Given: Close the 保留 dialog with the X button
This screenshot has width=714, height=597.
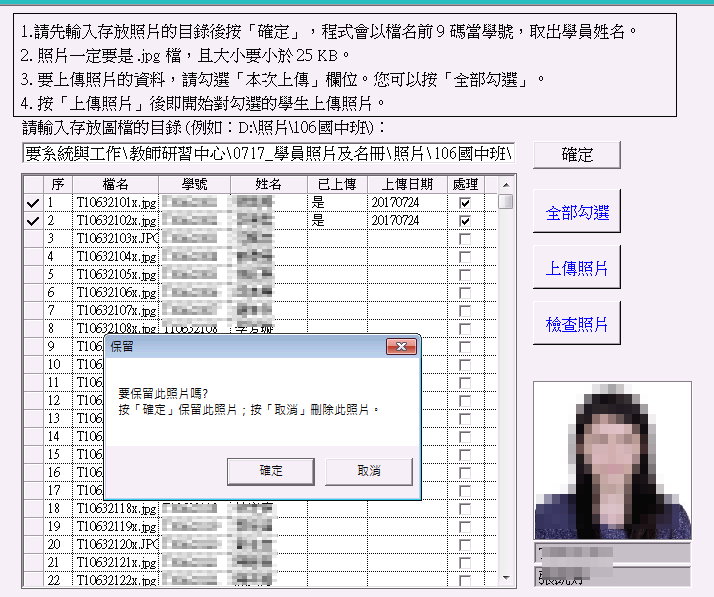Looking at the screenshot, I should click(402, 346).
